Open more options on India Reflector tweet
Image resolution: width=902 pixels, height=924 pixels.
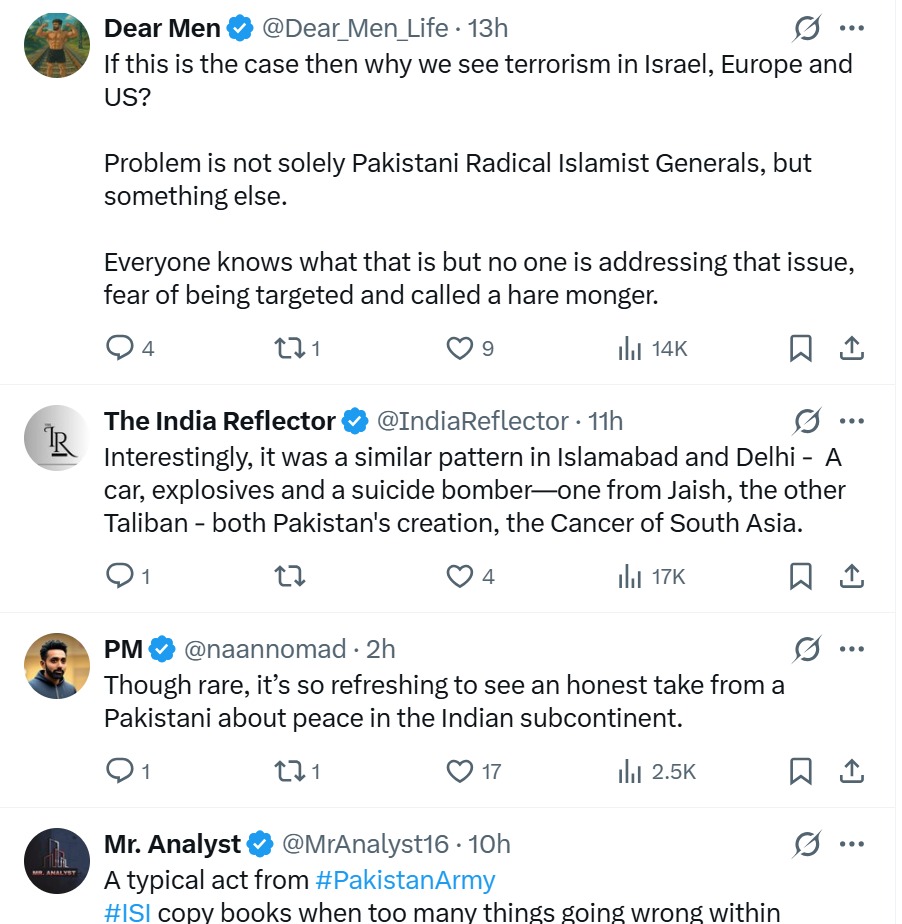[851, 421]
